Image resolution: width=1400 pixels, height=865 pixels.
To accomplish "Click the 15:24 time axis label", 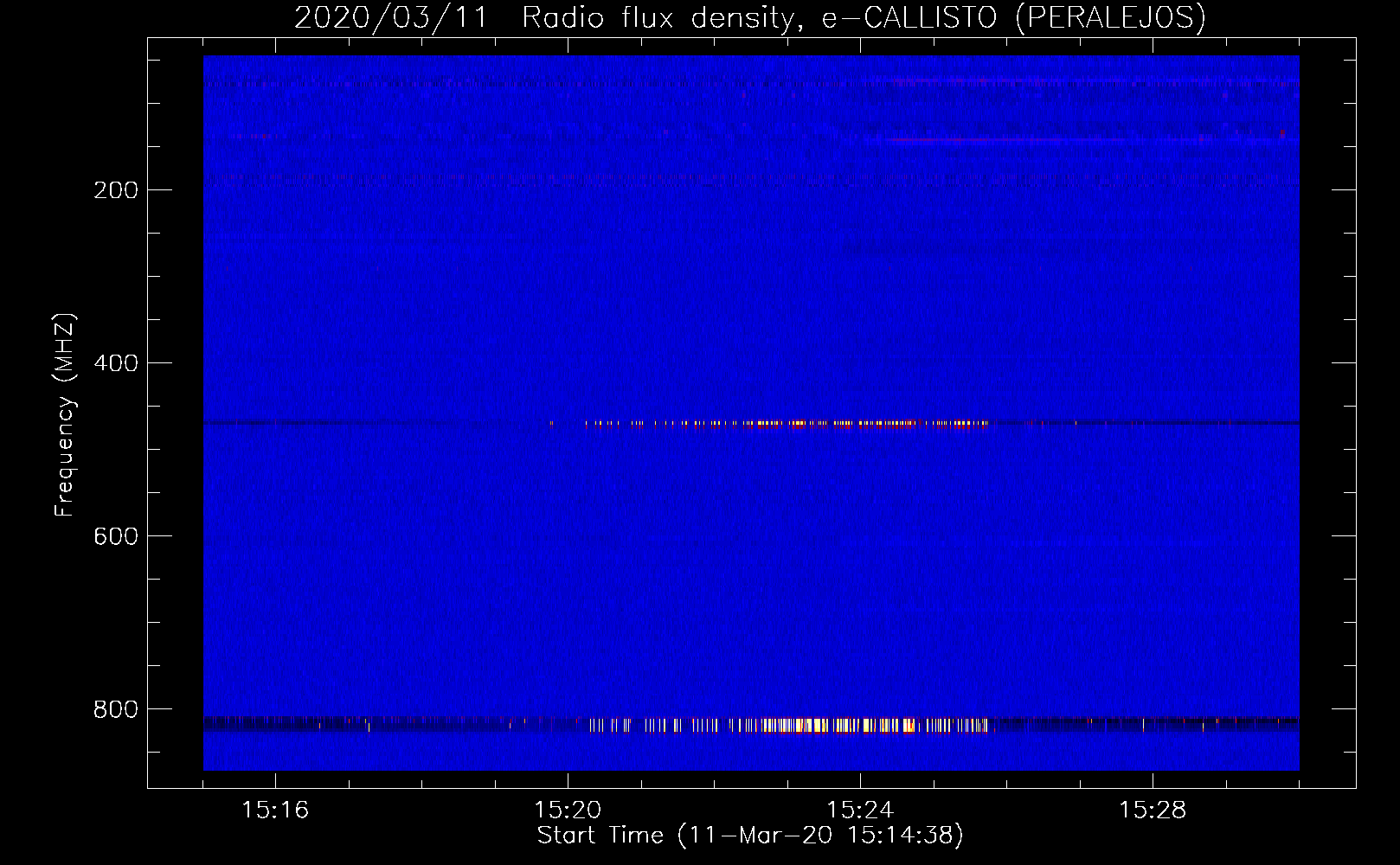I will [860, 810].
